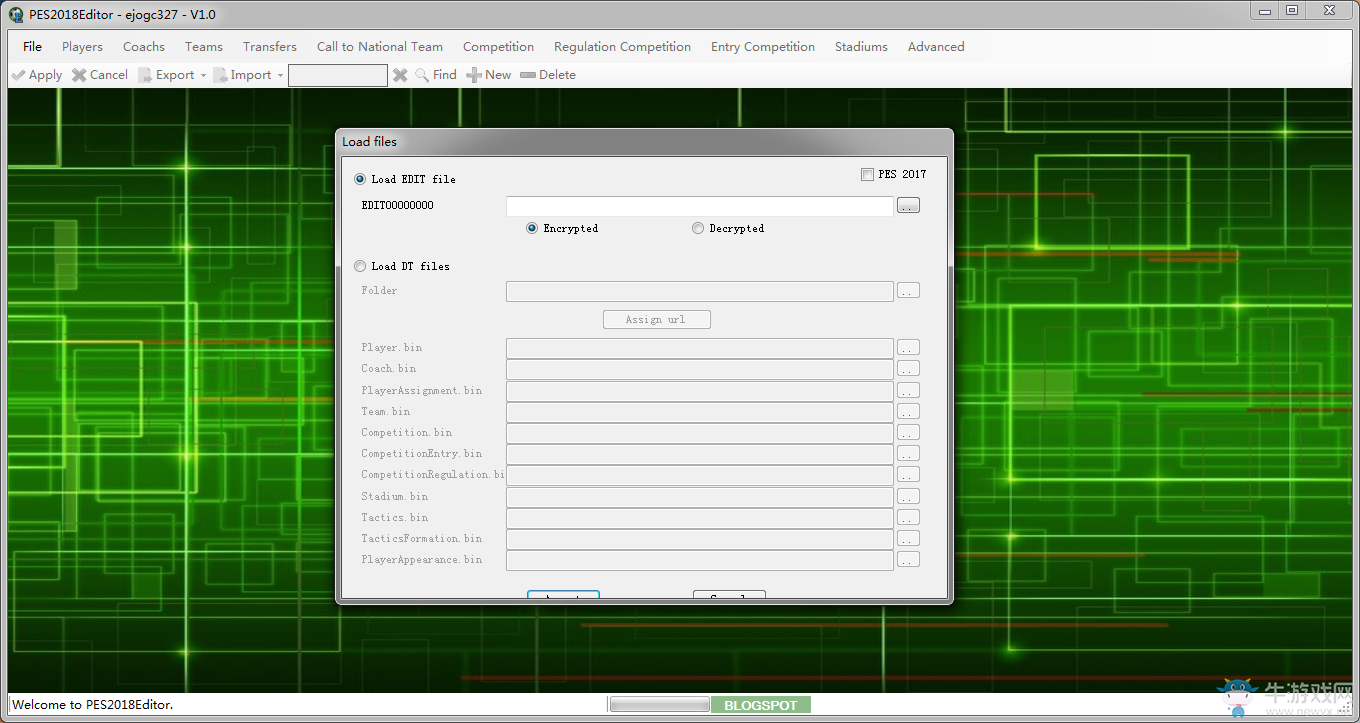Viewport: 1360px width, 723px height.
Task: Choose the Decrypted radio option
Action: [698, 228]
